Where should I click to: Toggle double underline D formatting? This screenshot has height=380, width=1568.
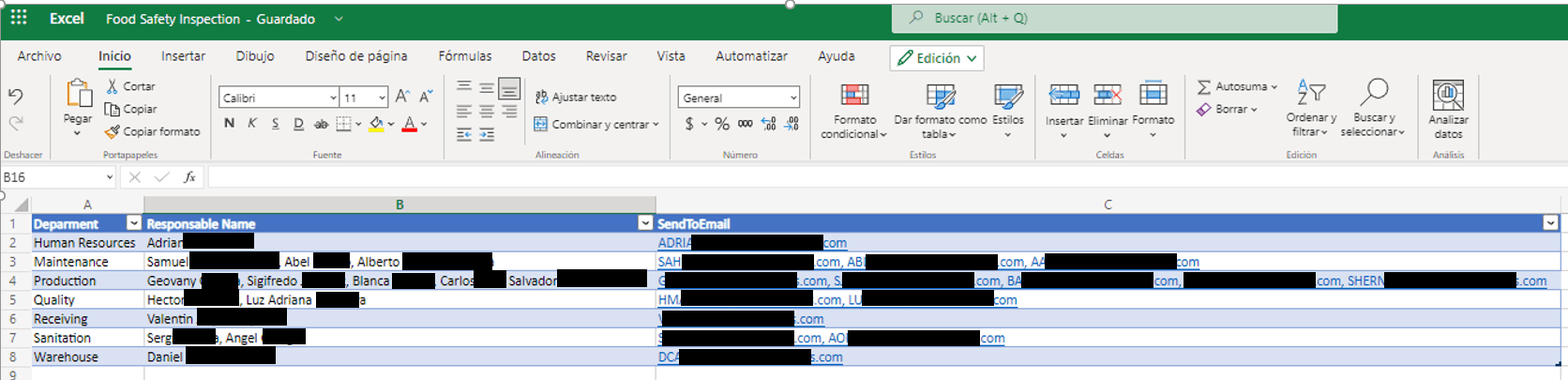pos(298,123)
